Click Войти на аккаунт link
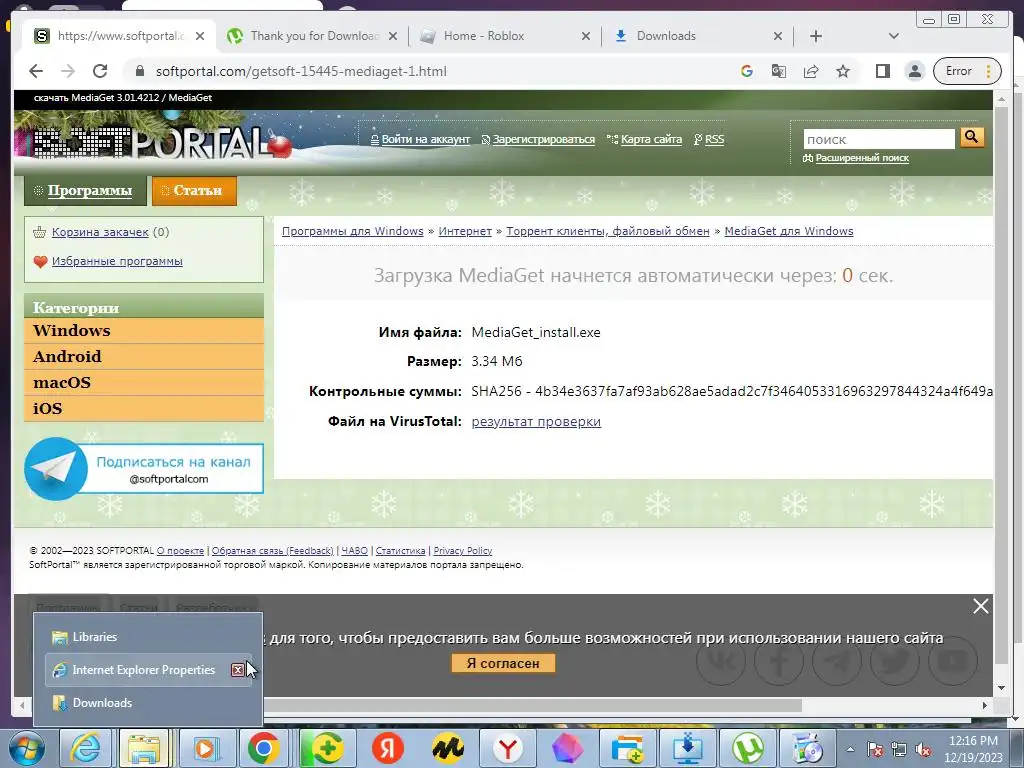Screen dimensions: 1024x768 tap(425, 139)
